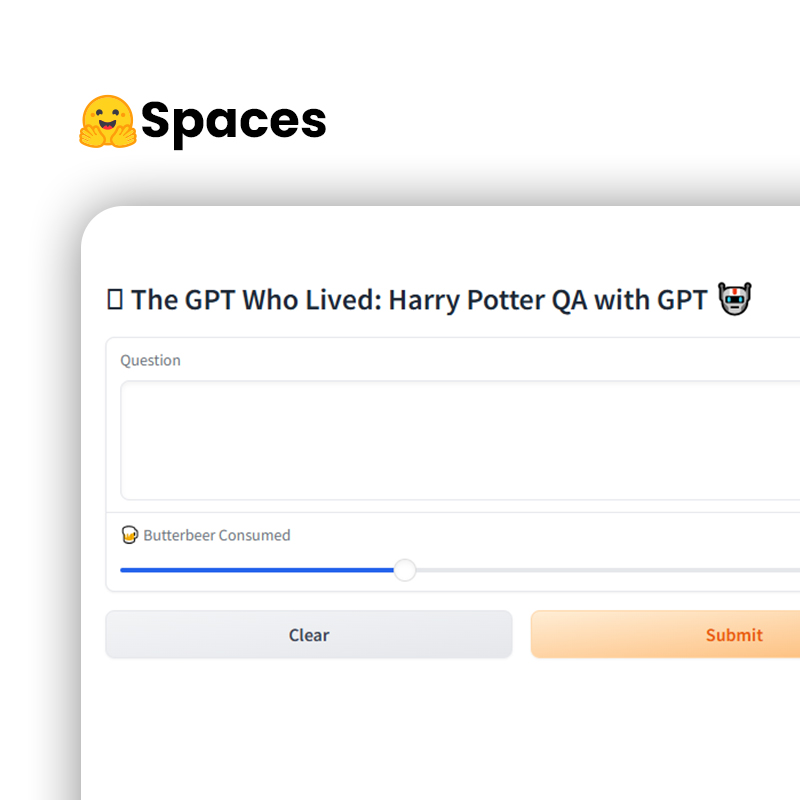This screenshot has width=800, height=800.
Task: Click the word "Potter" in the heading
Action: [x=506, y=299]
